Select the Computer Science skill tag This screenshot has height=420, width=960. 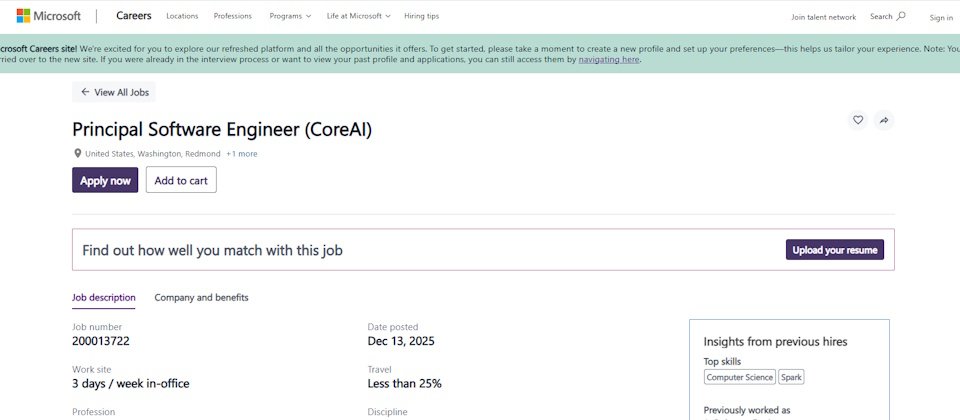click(740, 377)
